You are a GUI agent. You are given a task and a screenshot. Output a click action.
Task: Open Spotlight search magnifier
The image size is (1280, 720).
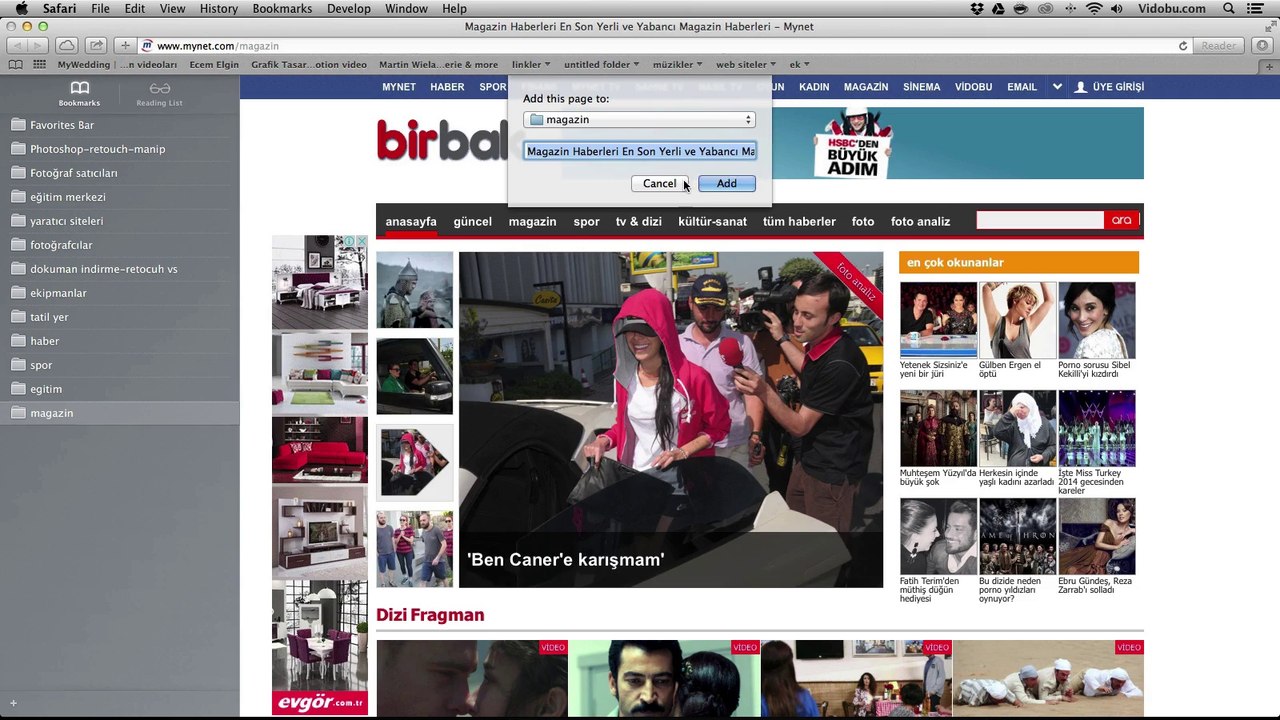(x=1229, y=9)
